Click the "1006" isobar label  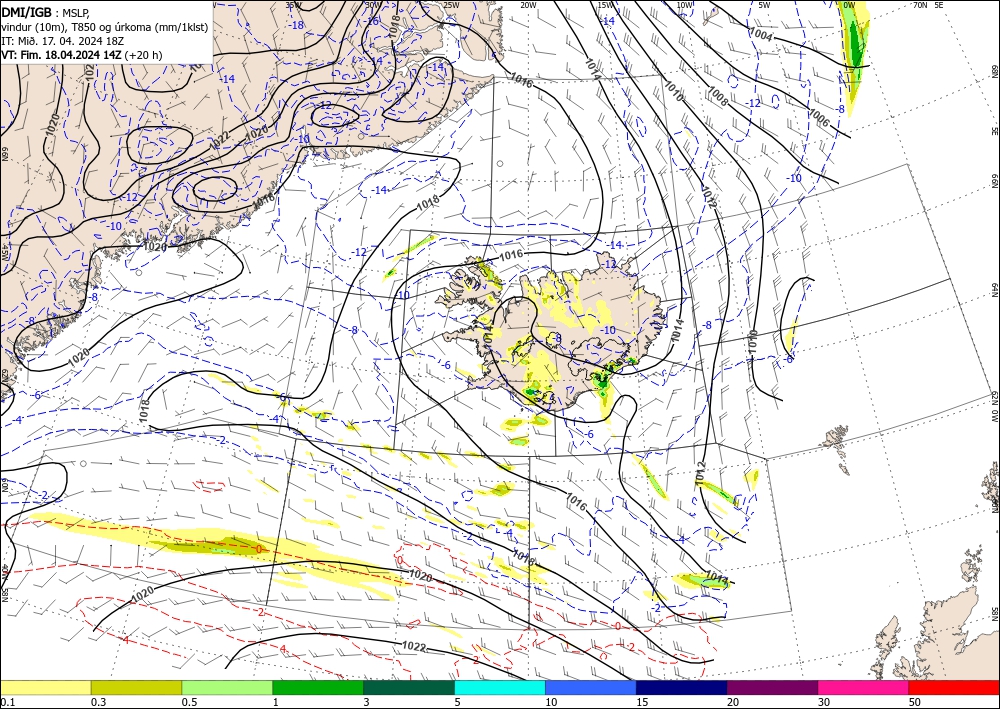pos(819,118)
